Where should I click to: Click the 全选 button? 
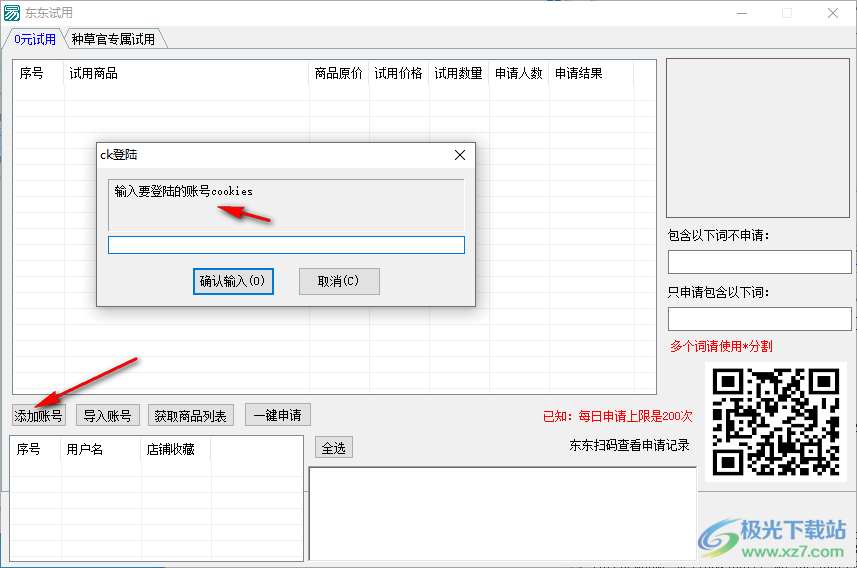click(x=333, y=448)
